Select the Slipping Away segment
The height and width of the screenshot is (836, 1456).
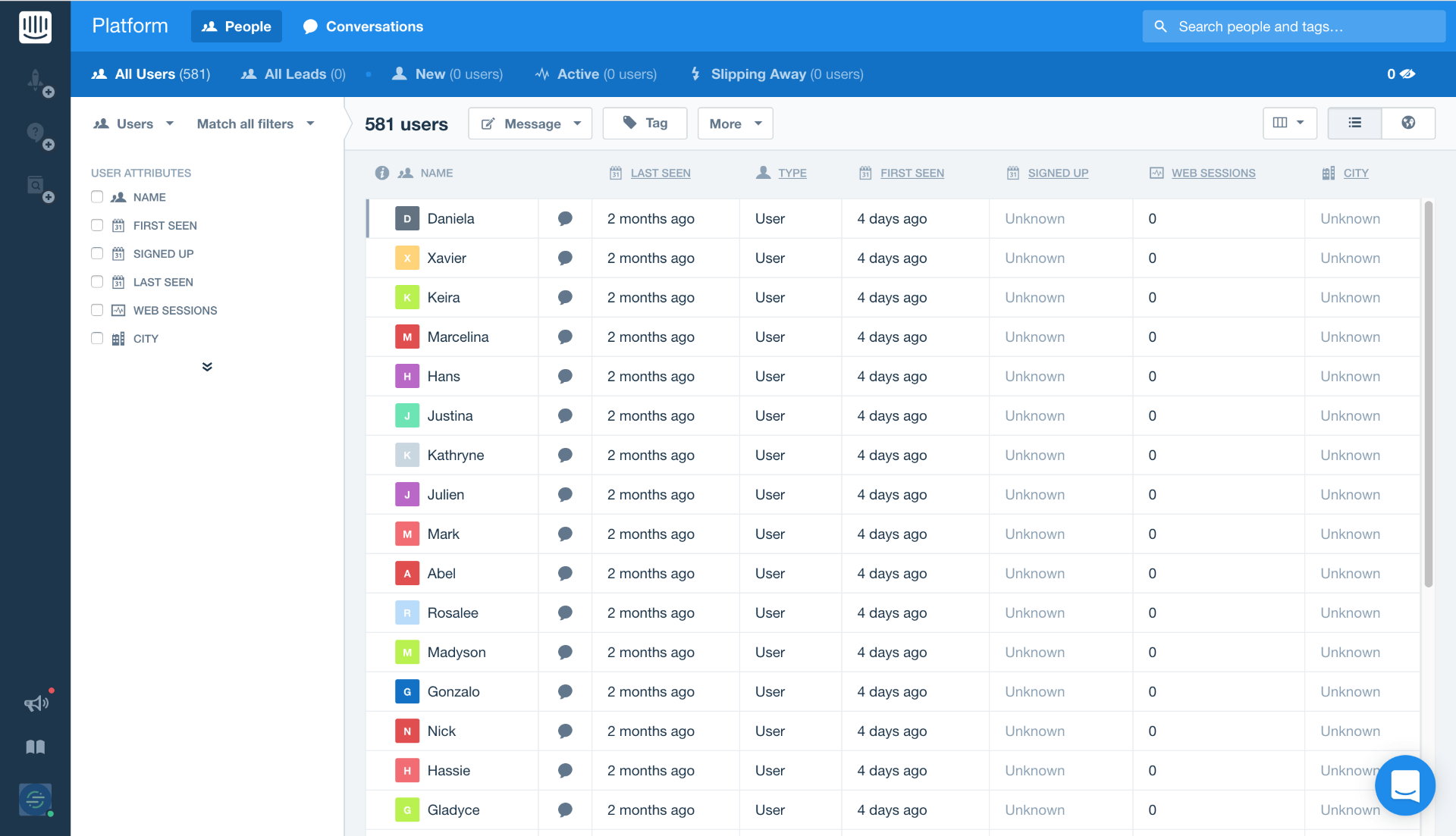[777, 74]
